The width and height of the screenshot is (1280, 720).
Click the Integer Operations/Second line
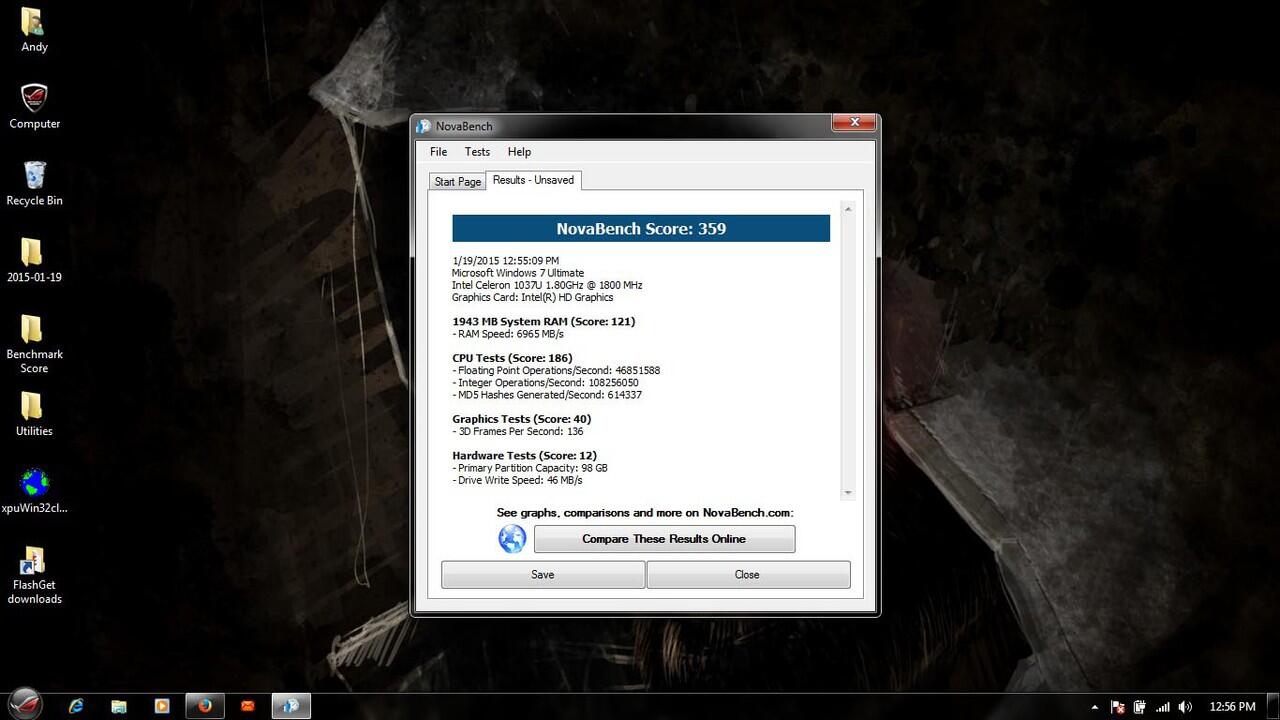[545, 383]
